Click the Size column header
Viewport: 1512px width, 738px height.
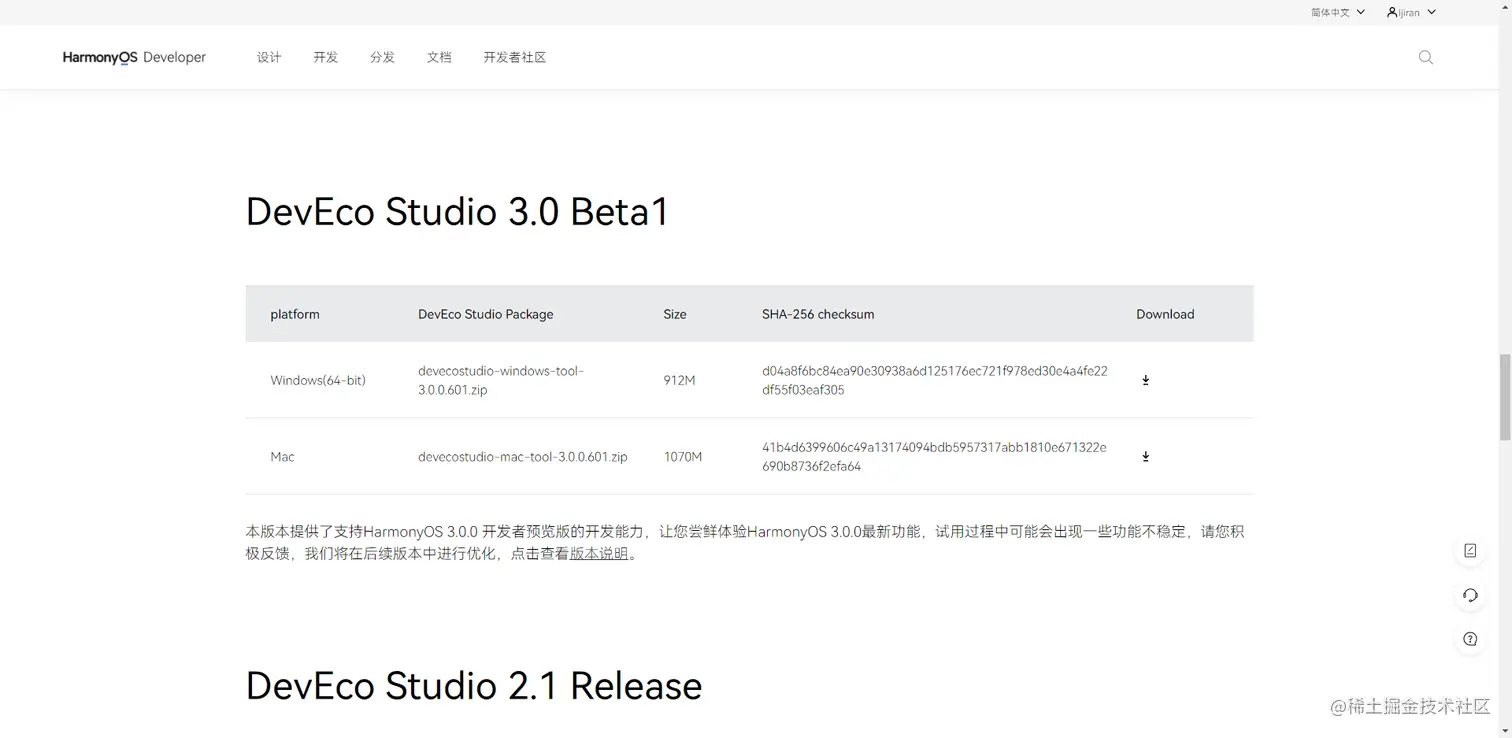pos(675,314)
